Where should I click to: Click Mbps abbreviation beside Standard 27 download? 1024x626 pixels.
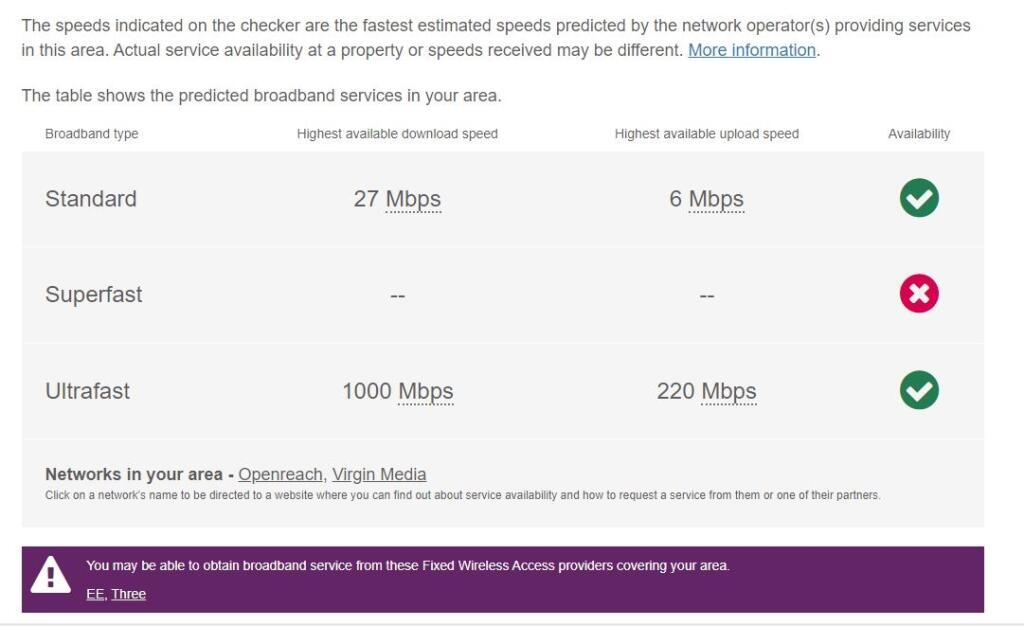413,199
